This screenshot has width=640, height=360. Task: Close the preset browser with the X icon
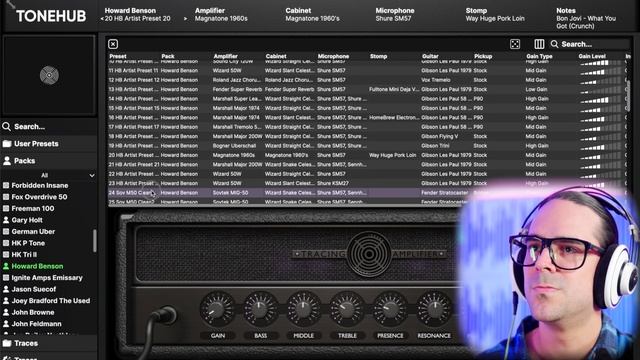(x=113, y=44)
